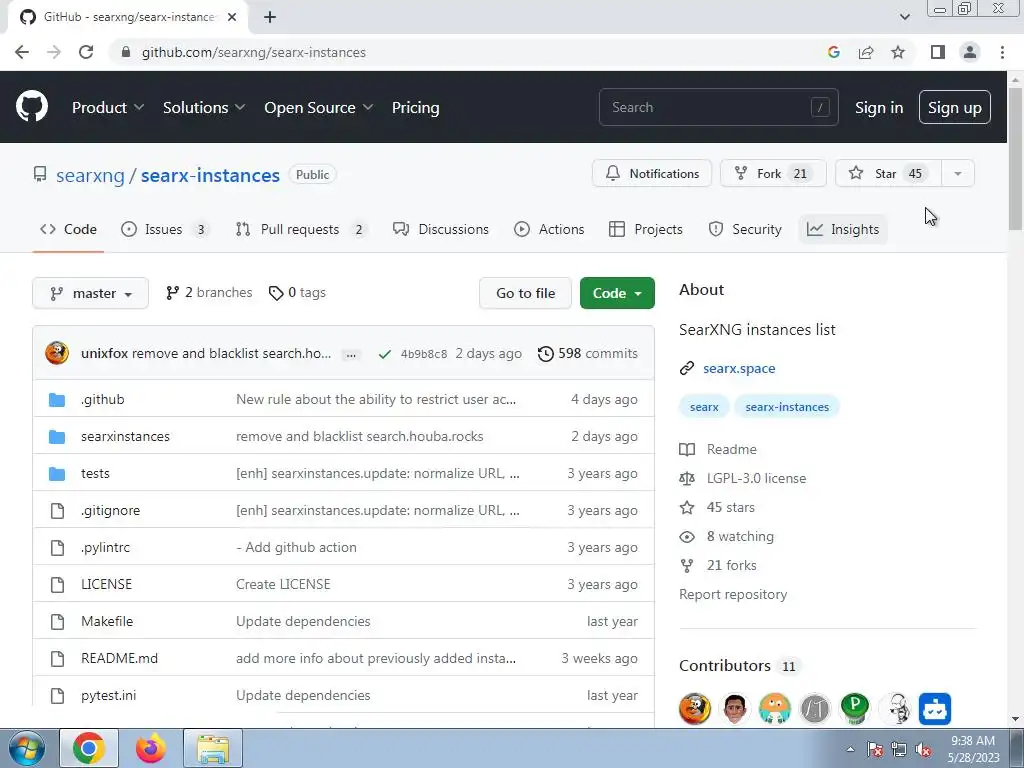Open the Star lists dropdown arrow
Image resolution: width=1024 pixels, height=768 pixels.
coord(958,174)
